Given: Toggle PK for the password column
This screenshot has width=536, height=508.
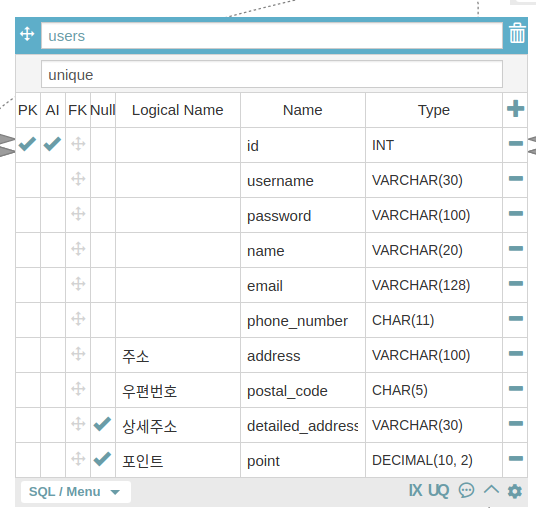Looking at the screenshot, I should 28,215.
